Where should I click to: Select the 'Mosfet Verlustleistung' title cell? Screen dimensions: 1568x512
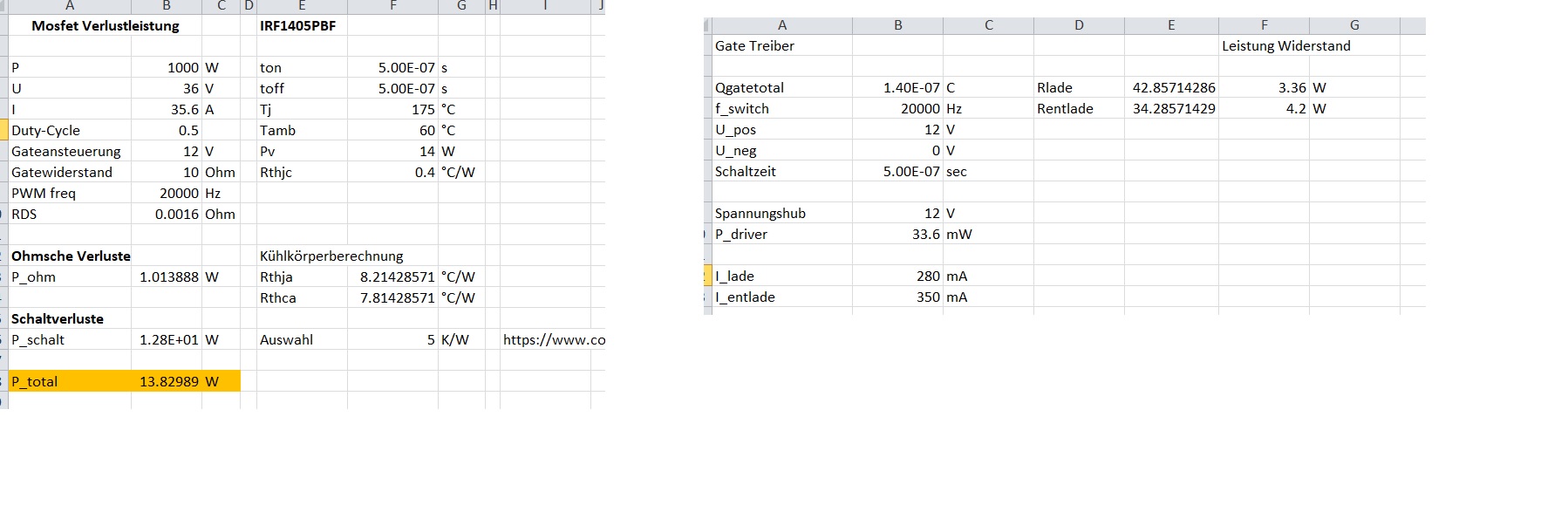(106, 25)
